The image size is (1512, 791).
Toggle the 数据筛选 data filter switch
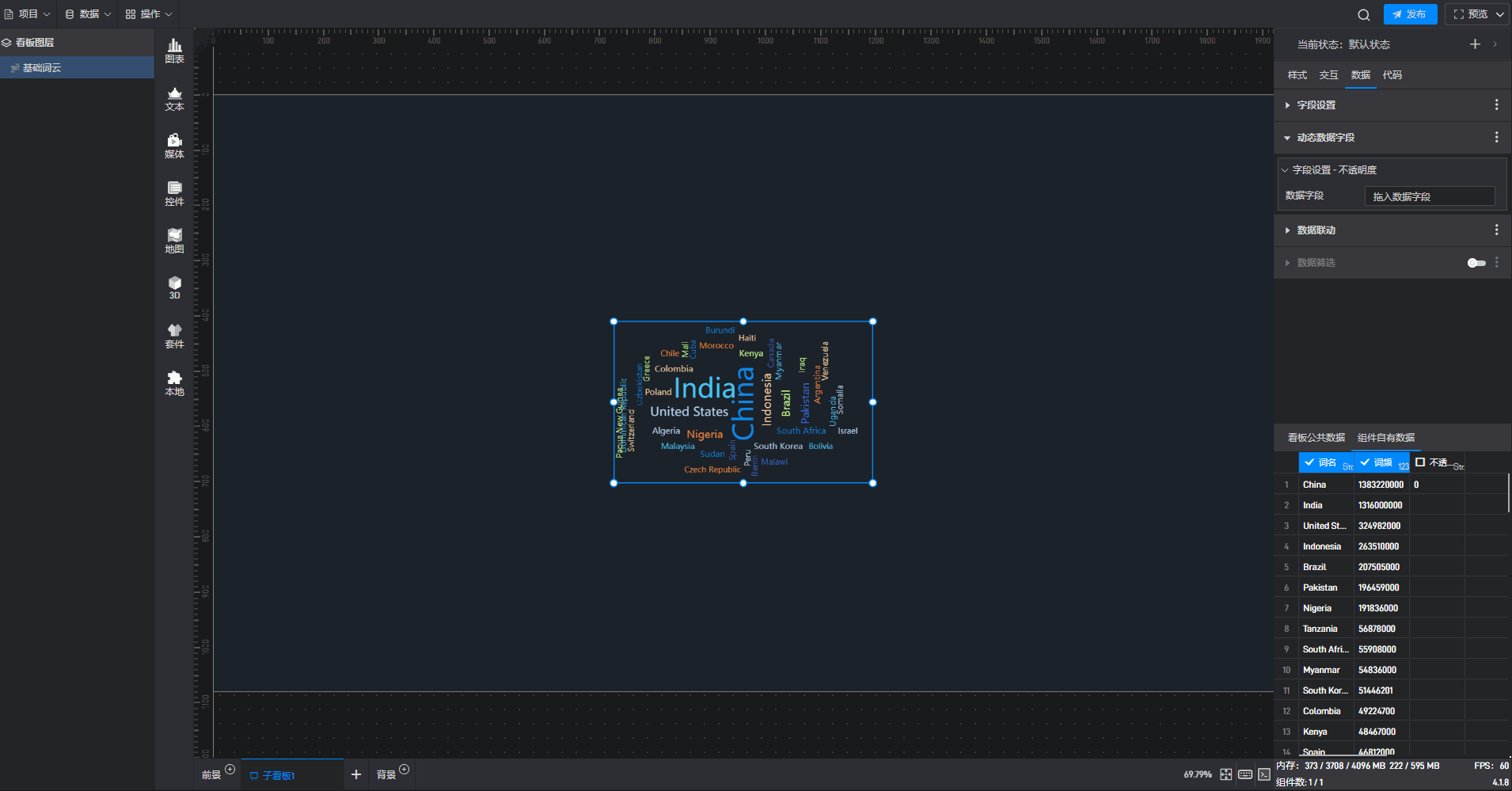(1476, 263)
